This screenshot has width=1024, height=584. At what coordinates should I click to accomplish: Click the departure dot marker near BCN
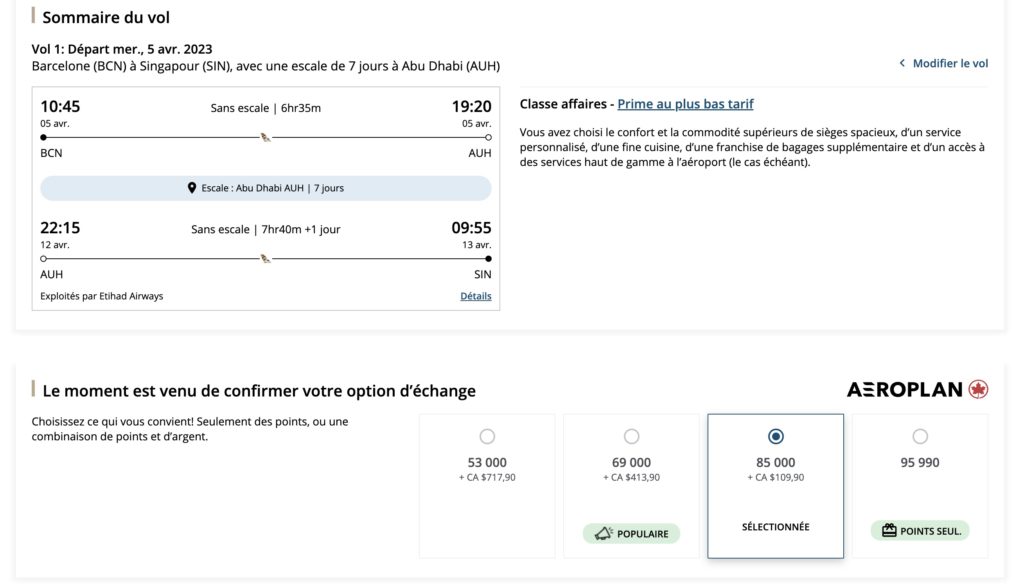click(x=44, y=137)
